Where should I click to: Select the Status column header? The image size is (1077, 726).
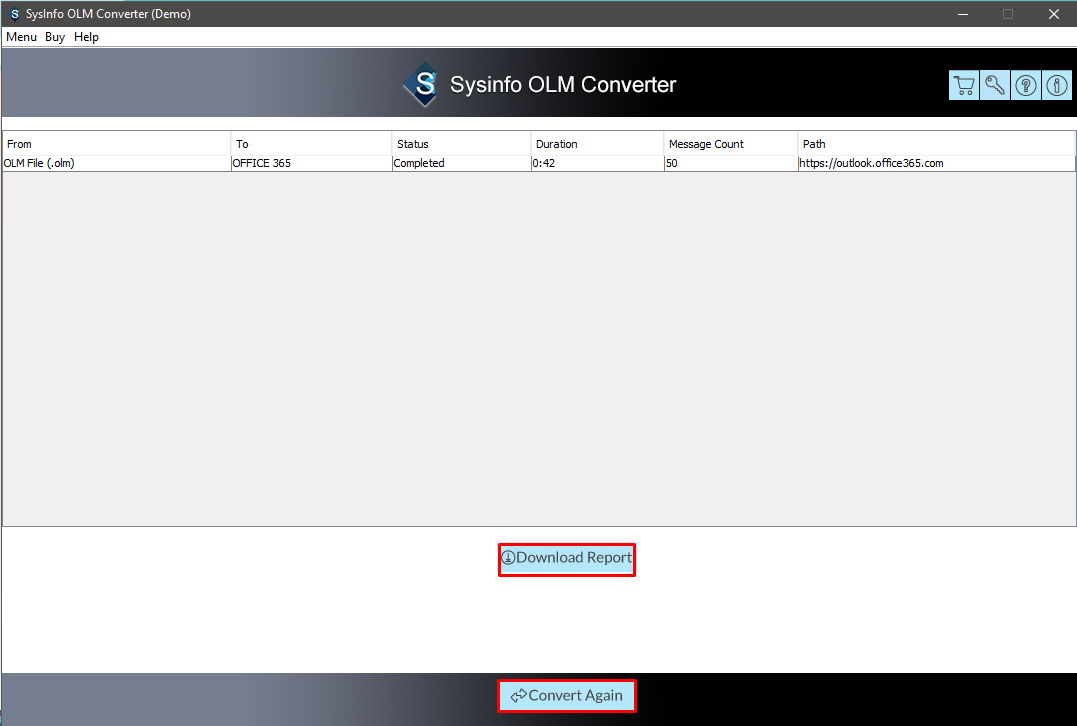click(x=461, y=144)
